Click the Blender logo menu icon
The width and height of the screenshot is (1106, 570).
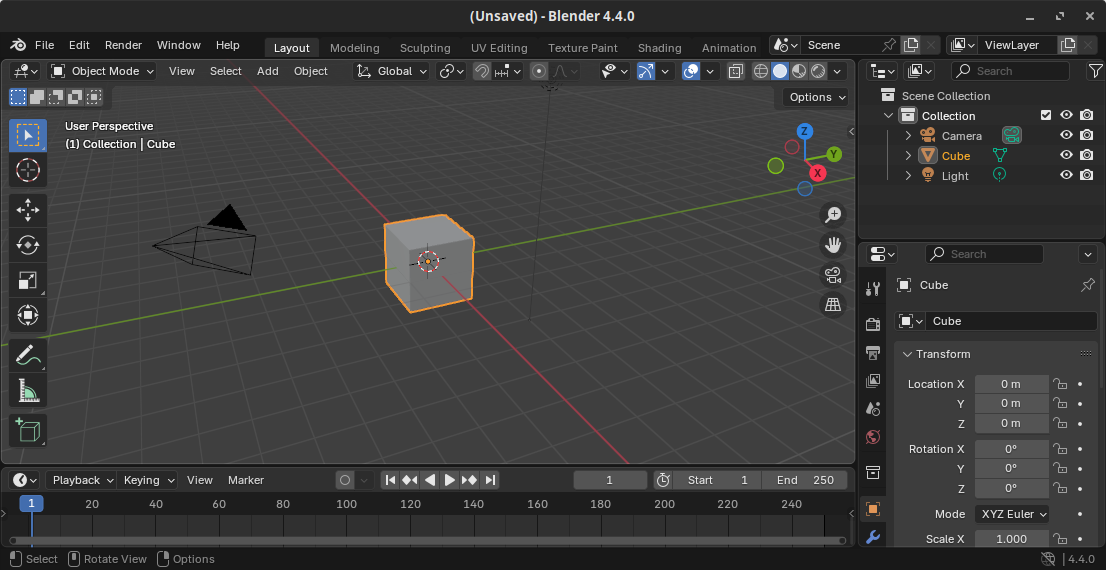18,45
